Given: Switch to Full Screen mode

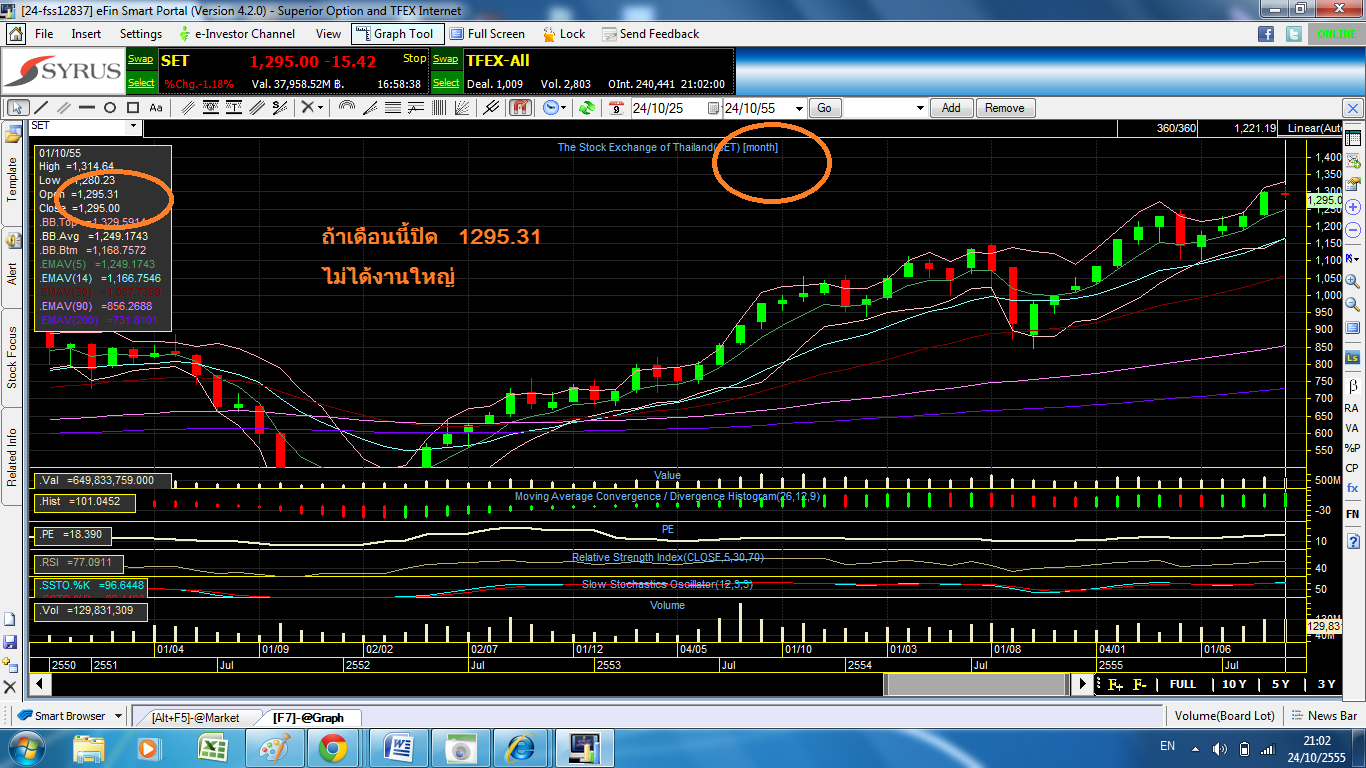Looking at the screenshot, I should click(486, 34).
